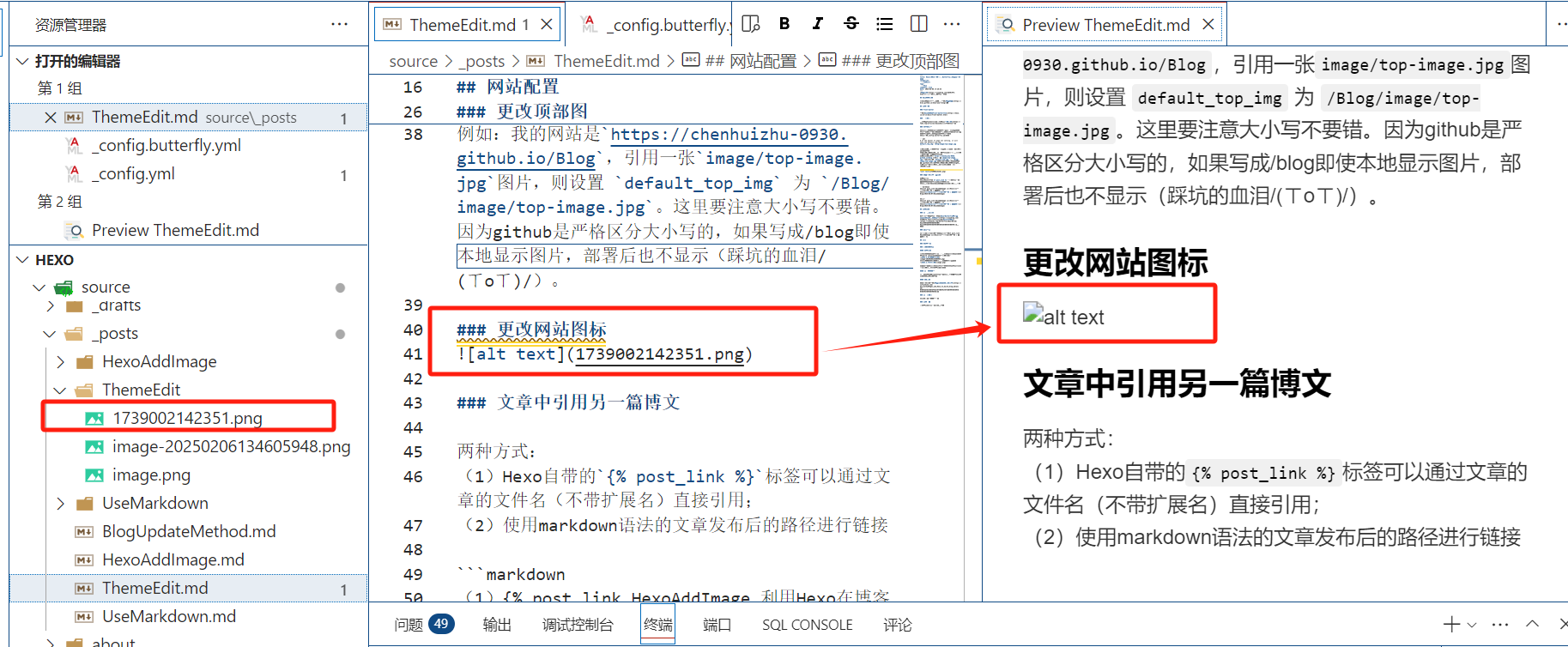Screen dimensions: 1568x647
Task: Click the '第 1 组' group label
Action: pyautogui.click(x=60, y=88)
